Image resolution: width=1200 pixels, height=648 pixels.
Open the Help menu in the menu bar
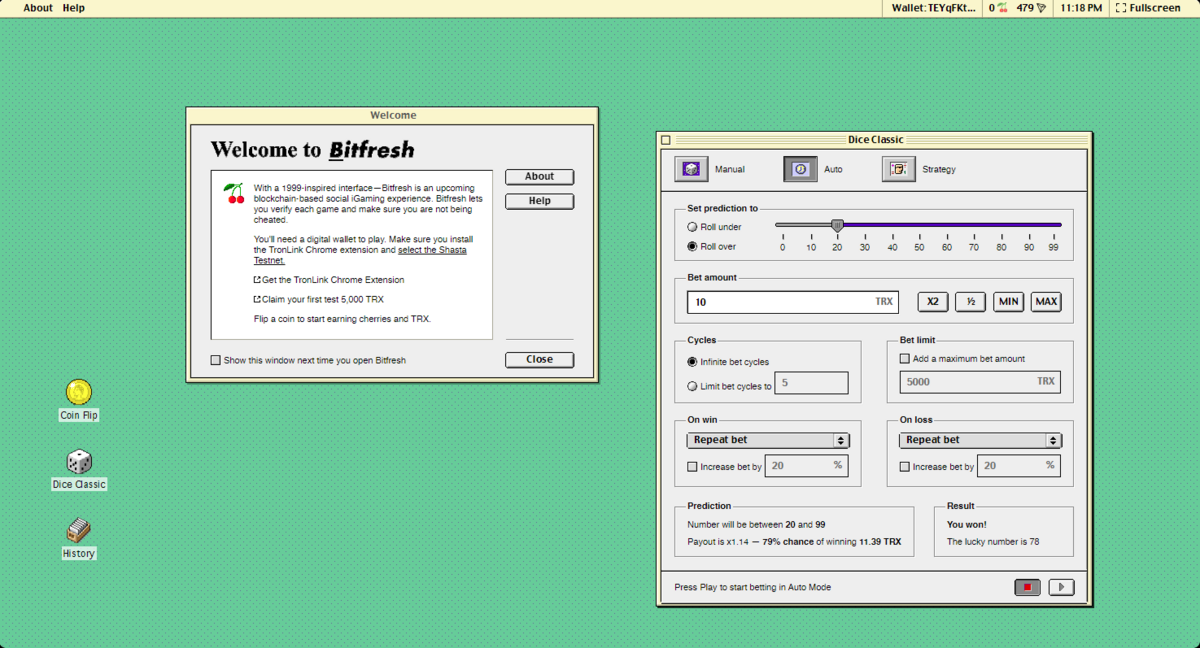click(x=74, y=8)
